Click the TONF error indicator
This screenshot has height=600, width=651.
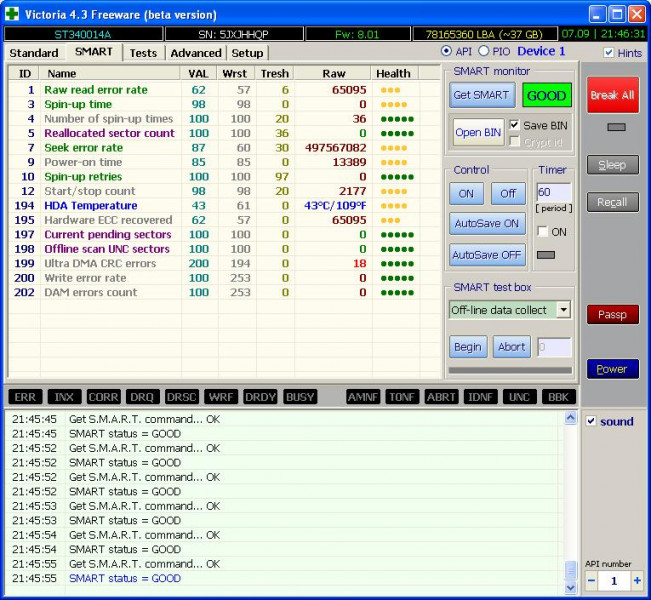402,397
